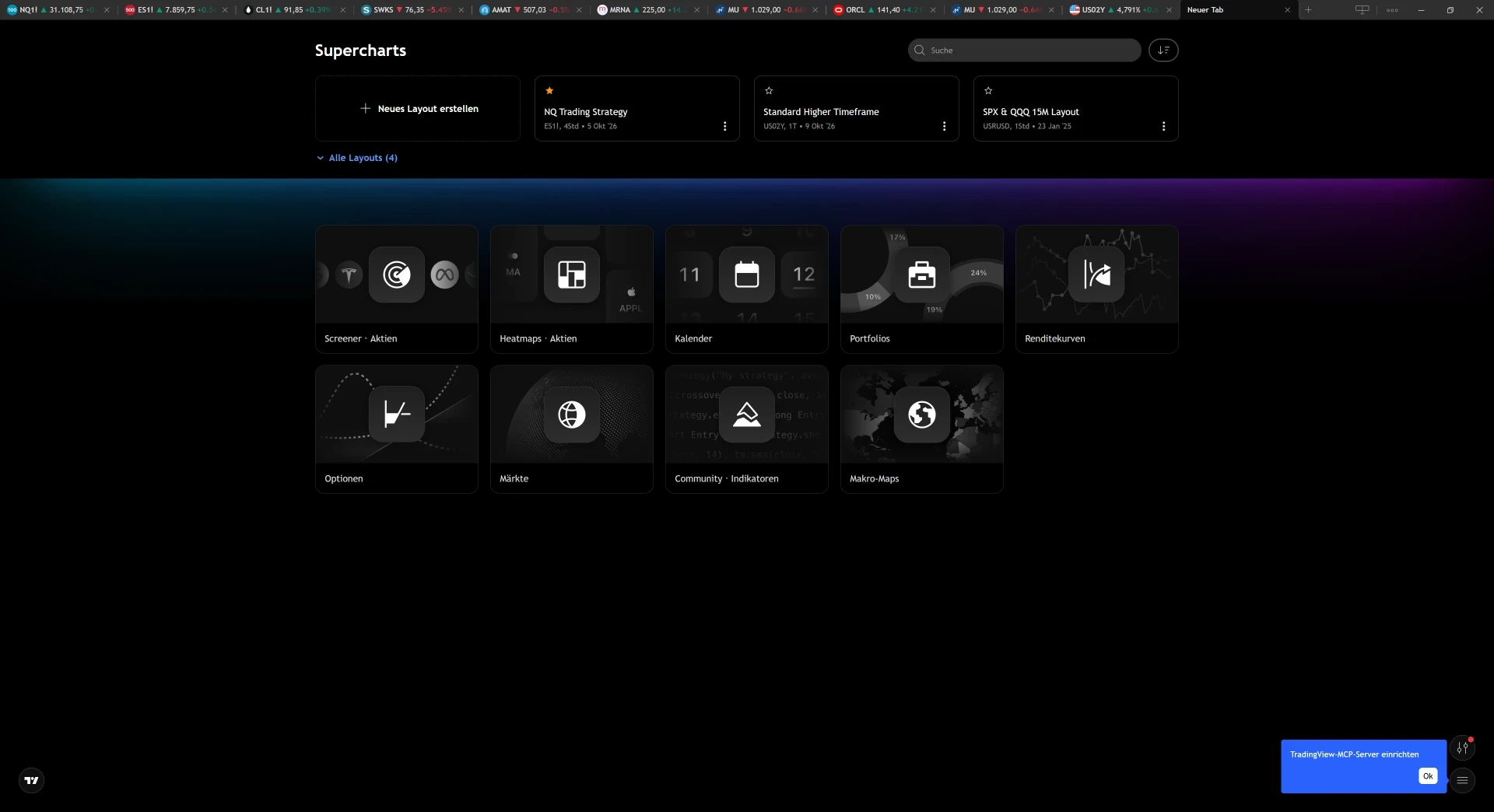Expand the Alle Layouts (4) list
The image size is (1494, 812).
(x=357, y=158)
